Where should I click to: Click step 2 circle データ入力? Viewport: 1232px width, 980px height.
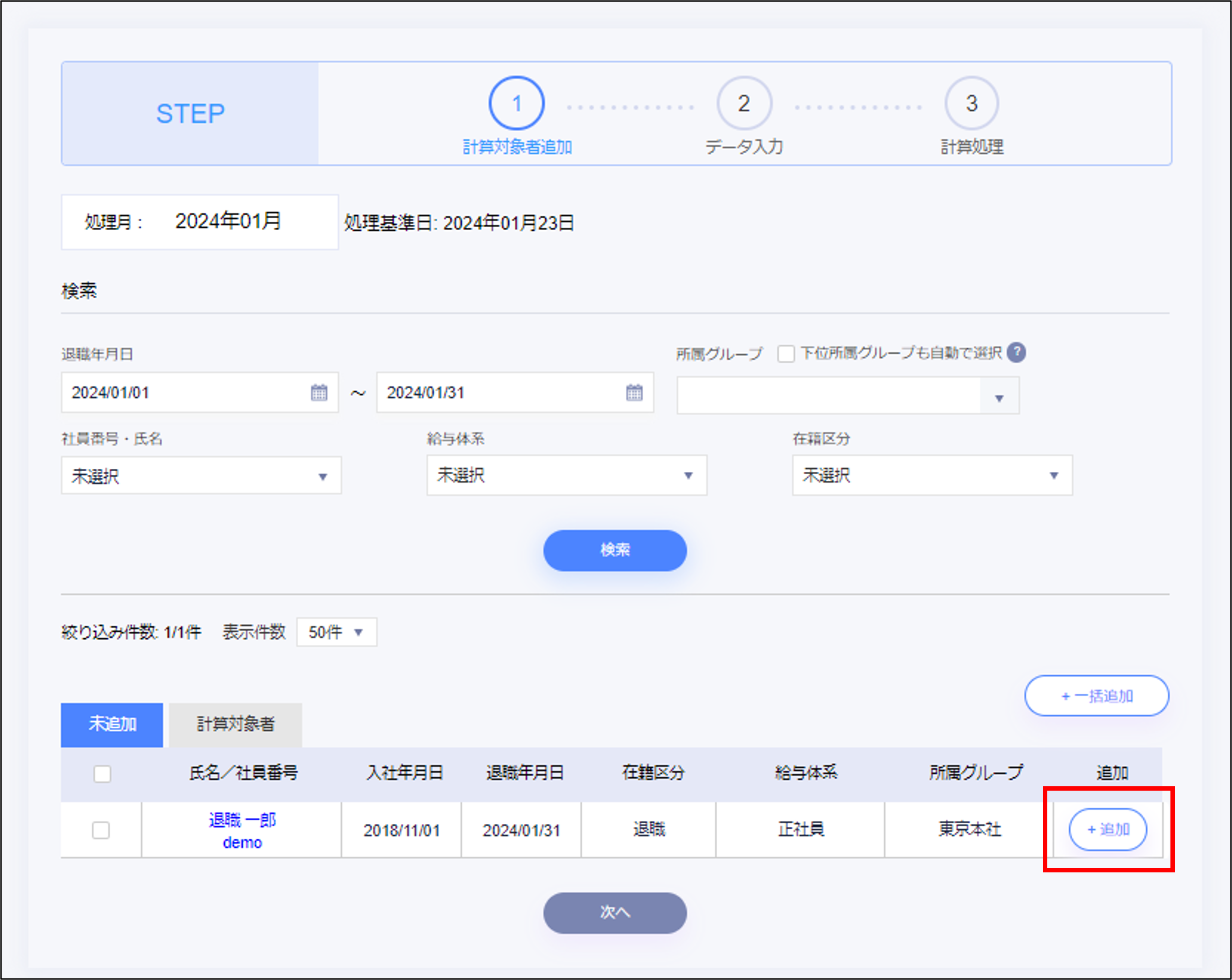point(743,103)
